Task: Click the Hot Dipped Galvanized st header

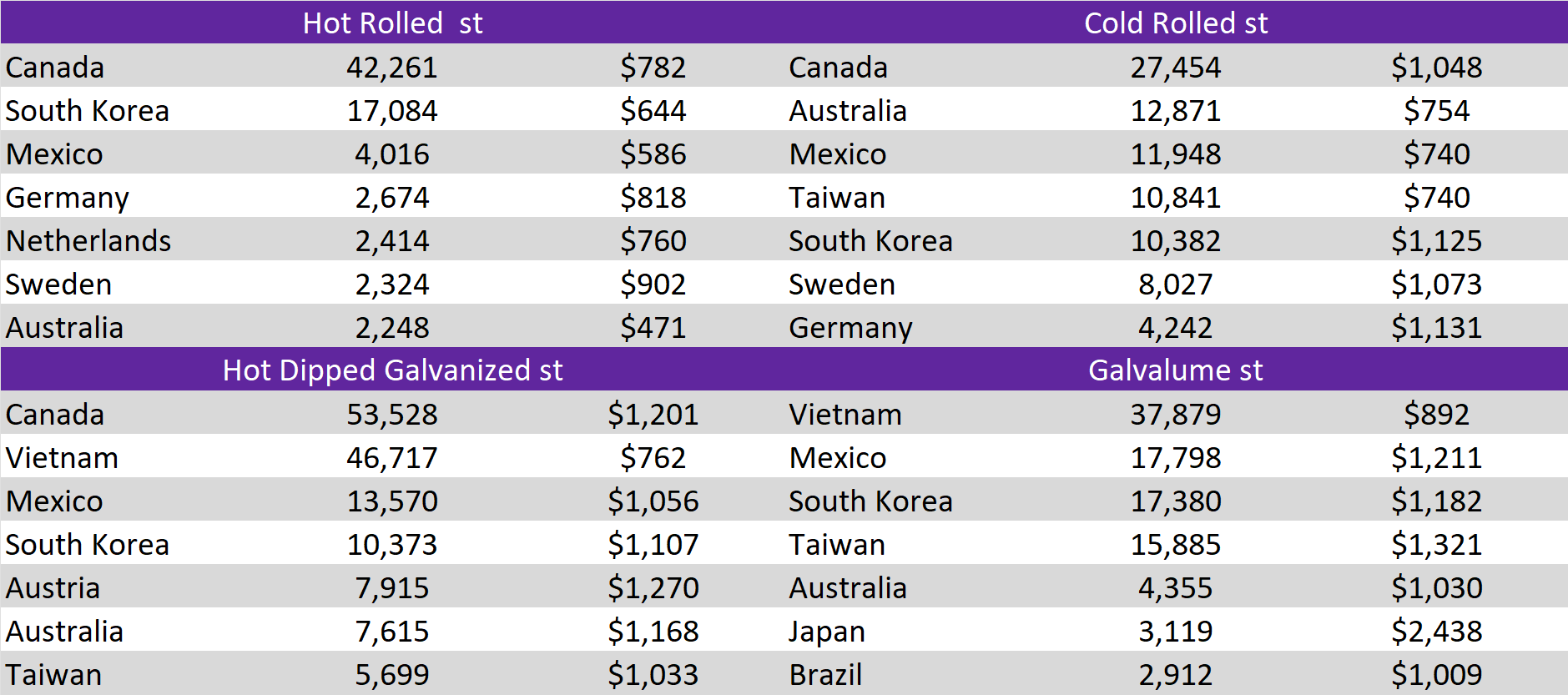Action: pyautogui.click(x=392, y=370)
